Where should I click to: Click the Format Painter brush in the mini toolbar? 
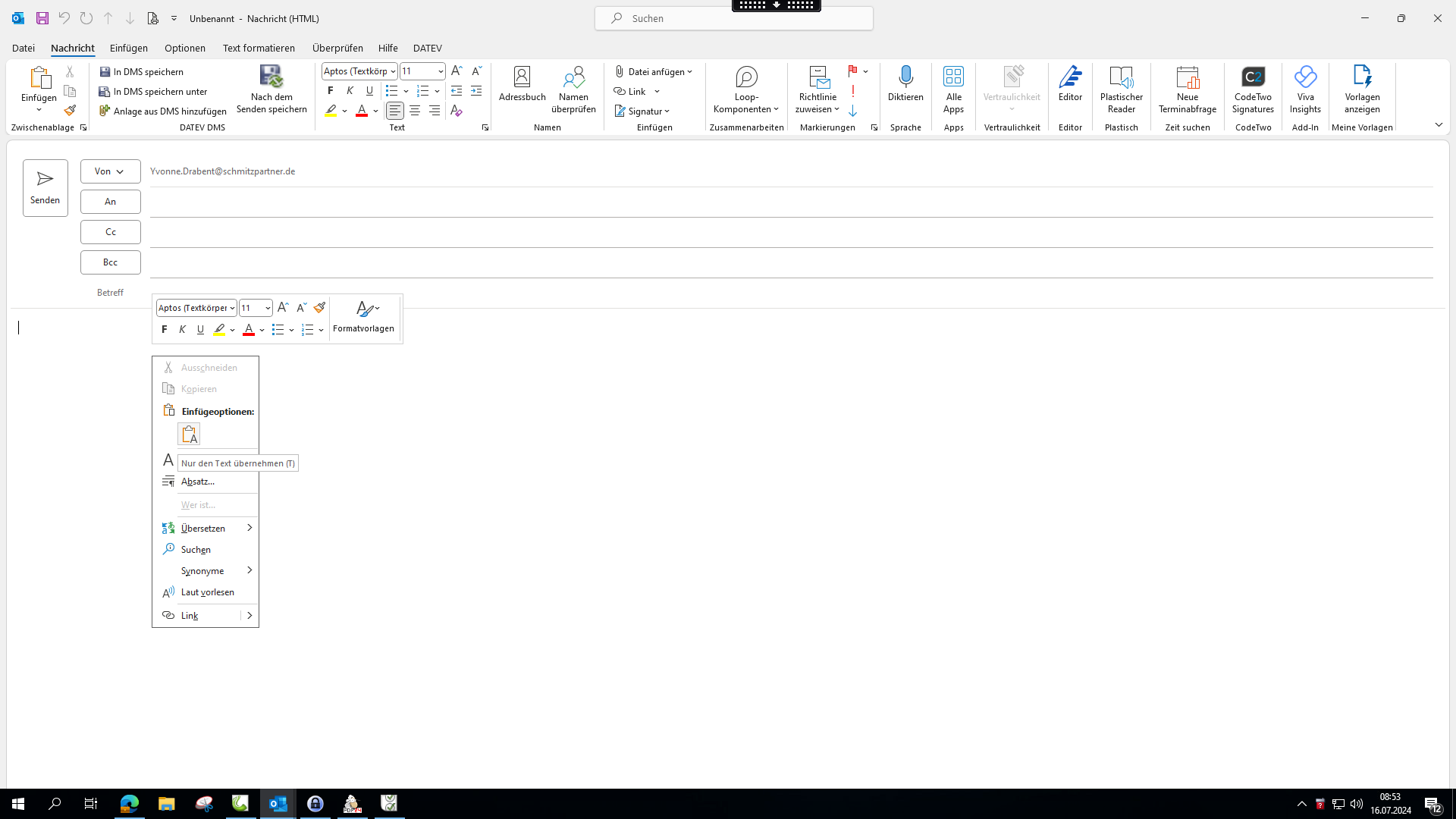(319, 307)
